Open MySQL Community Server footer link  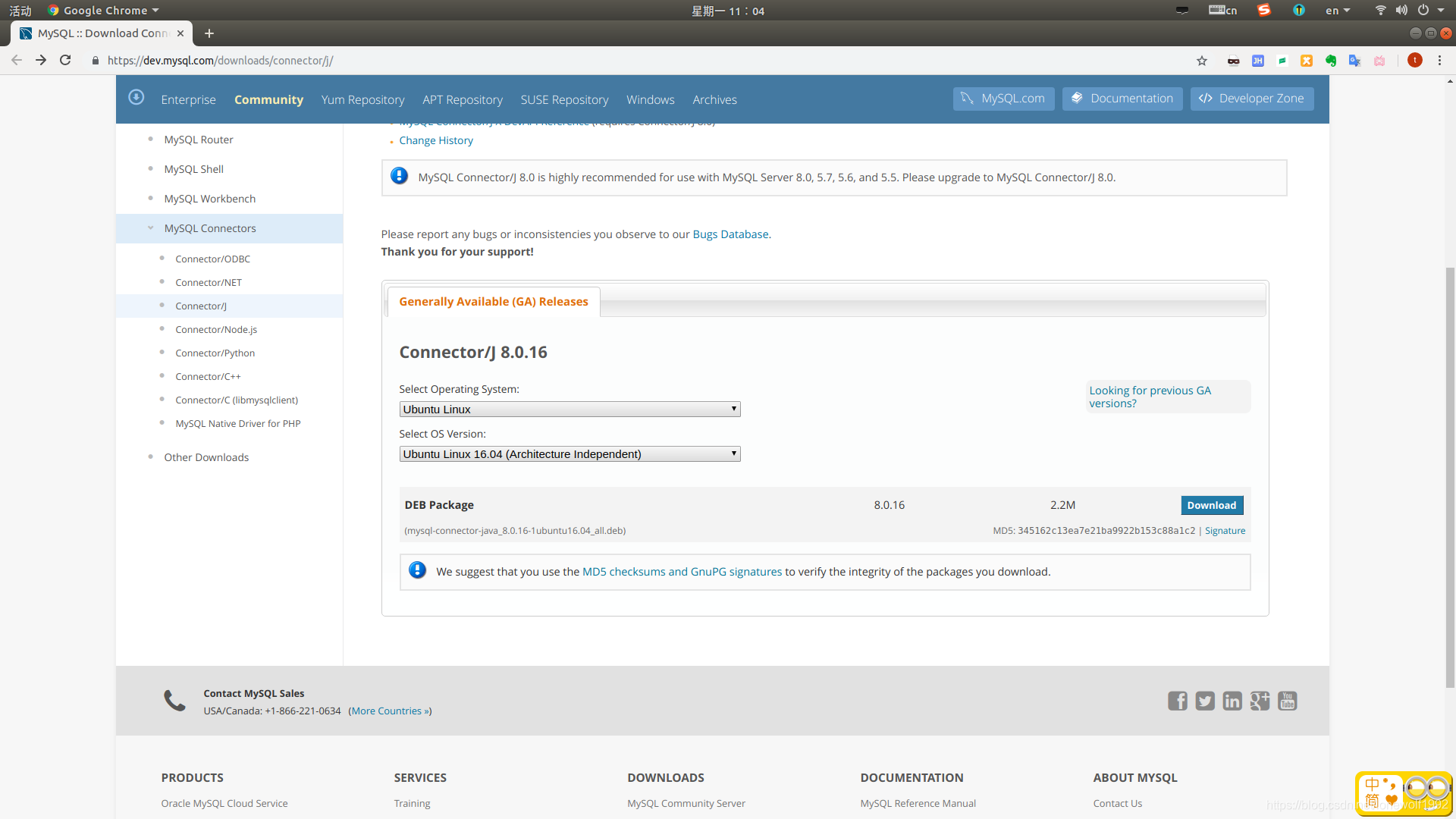coord(686,804)
